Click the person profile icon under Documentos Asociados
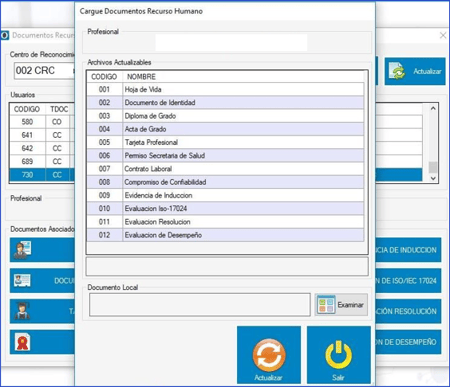This screenshot has height=387, width=450. click(23, 250)
